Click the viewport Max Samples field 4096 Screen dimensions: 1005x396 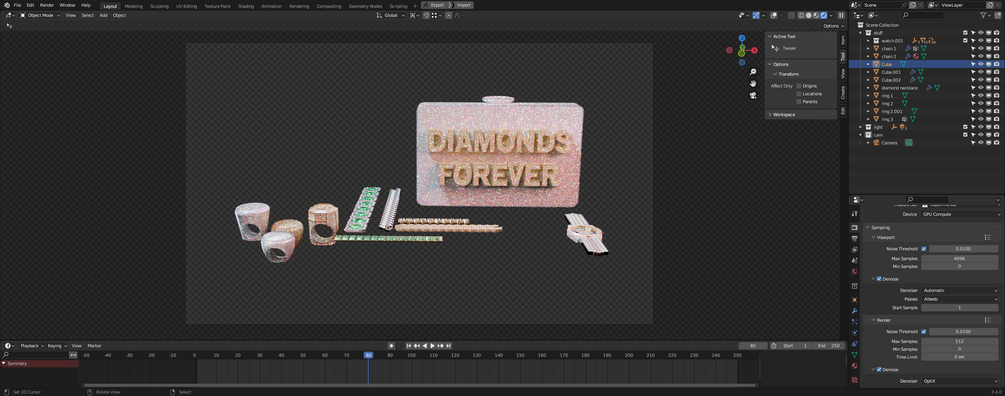[959, 258]
